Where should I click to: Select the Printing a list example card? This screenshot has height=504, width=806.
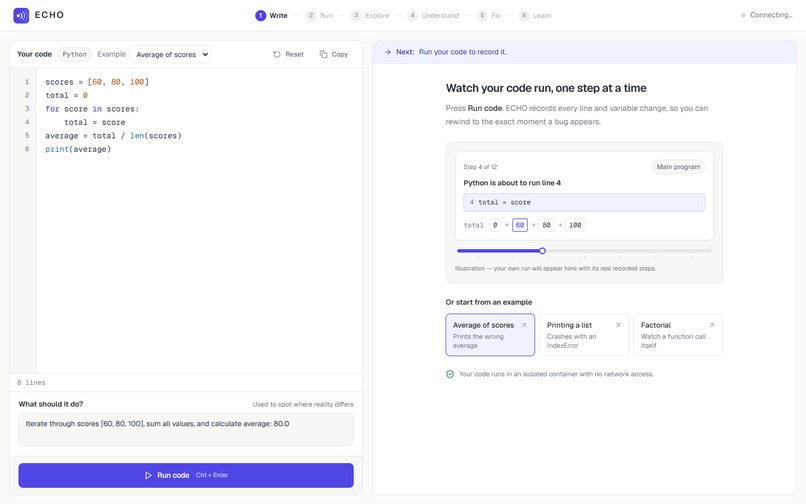(x=584, y=335)
